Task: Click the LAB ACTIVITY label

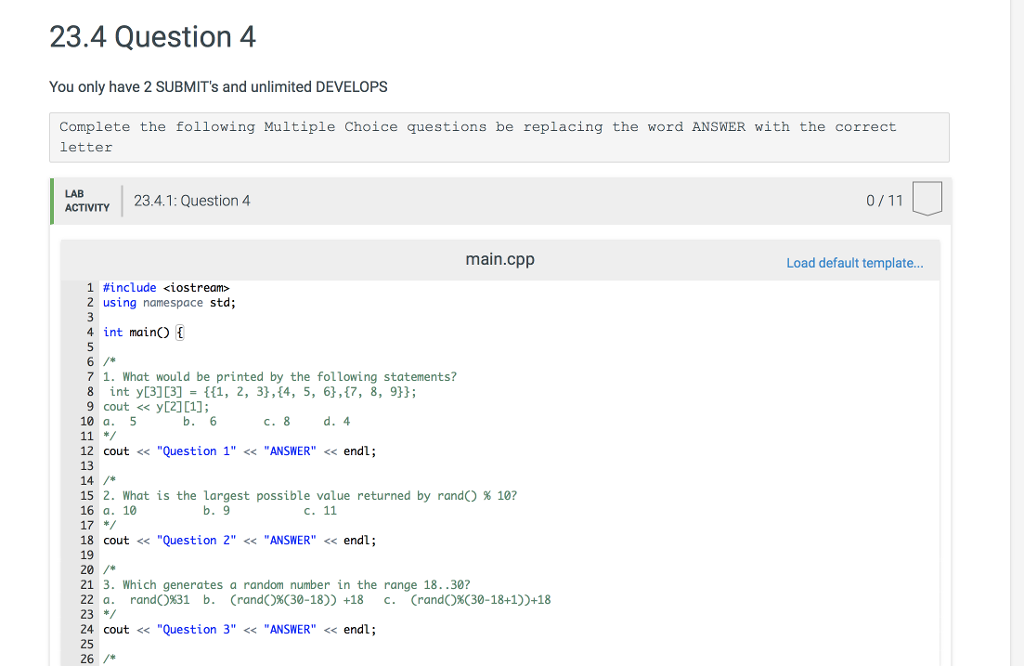Action: (87, 201)
